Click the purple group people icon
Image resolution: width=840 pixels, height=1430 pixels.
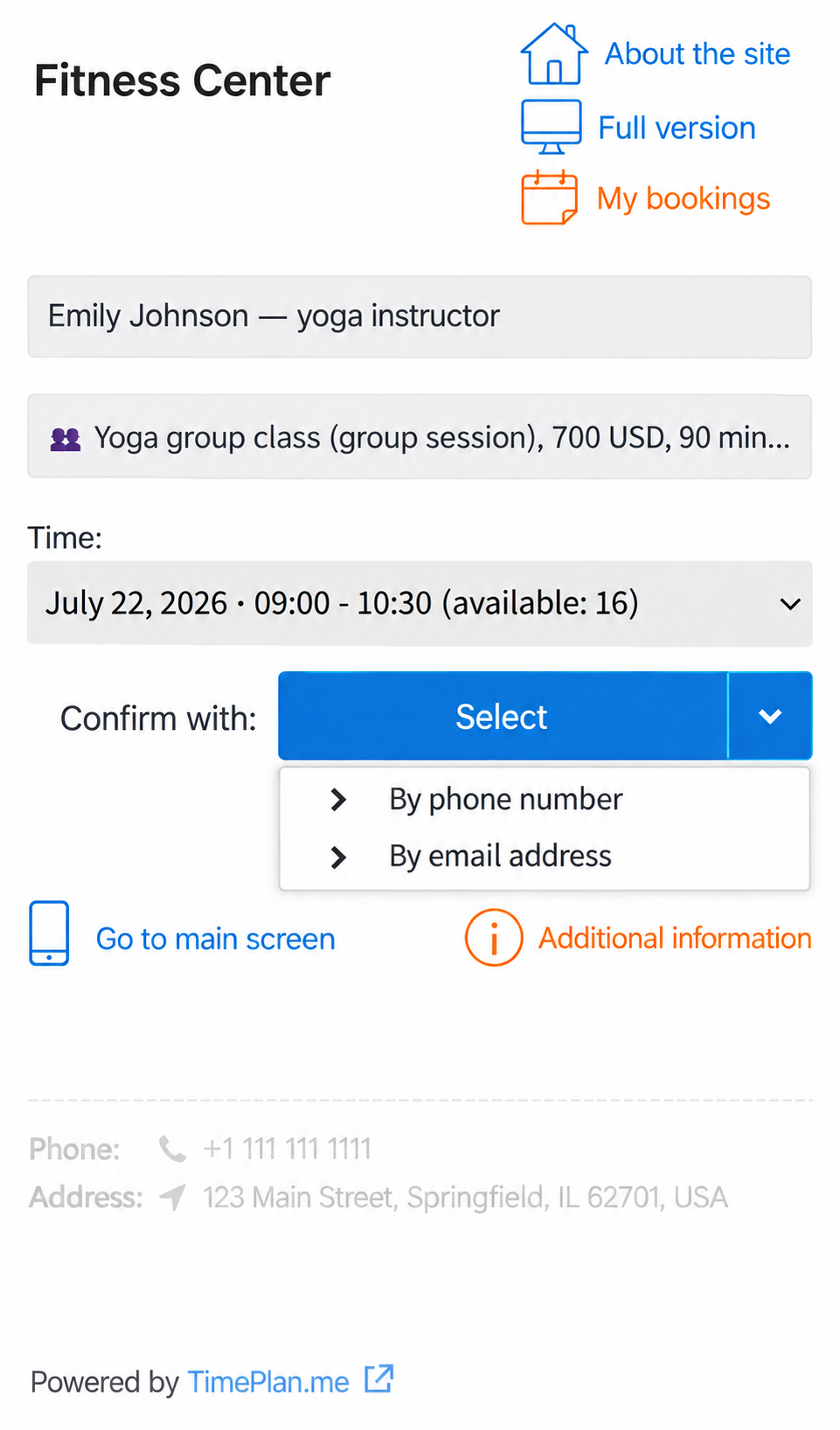[66, 439]
